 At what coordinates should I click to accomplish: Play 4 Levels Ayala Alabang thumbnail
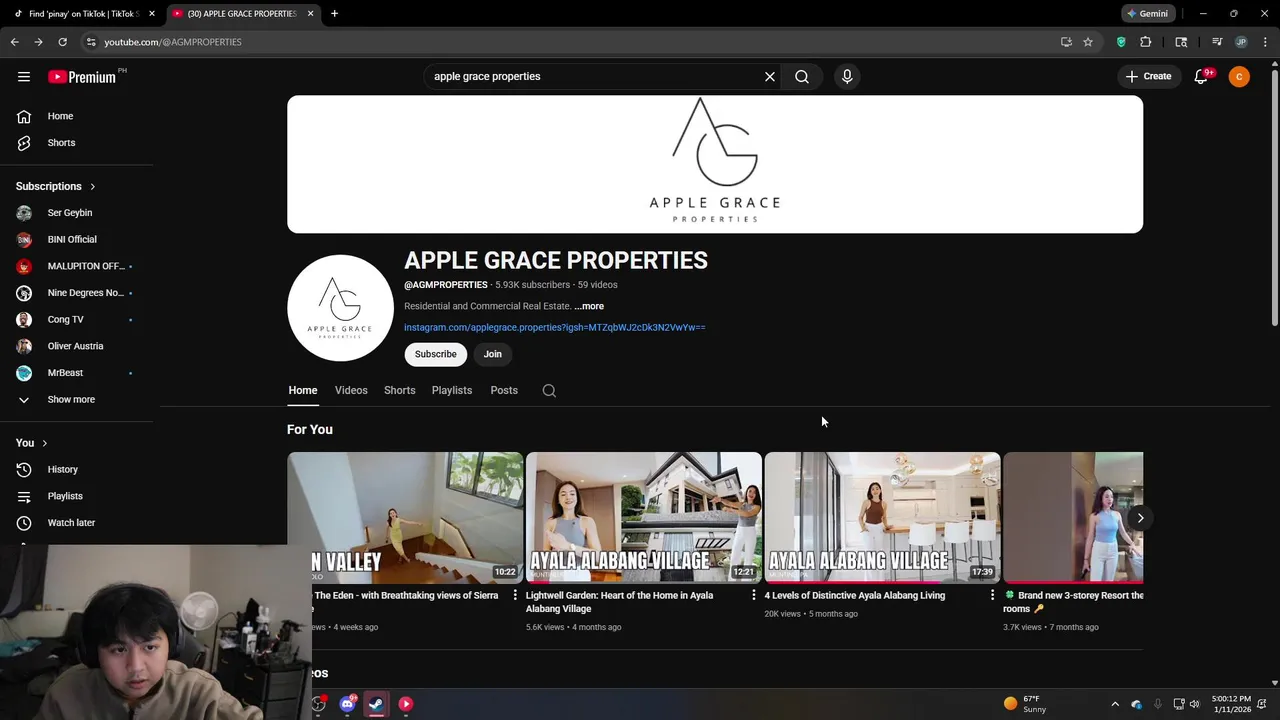pos(882,518)
